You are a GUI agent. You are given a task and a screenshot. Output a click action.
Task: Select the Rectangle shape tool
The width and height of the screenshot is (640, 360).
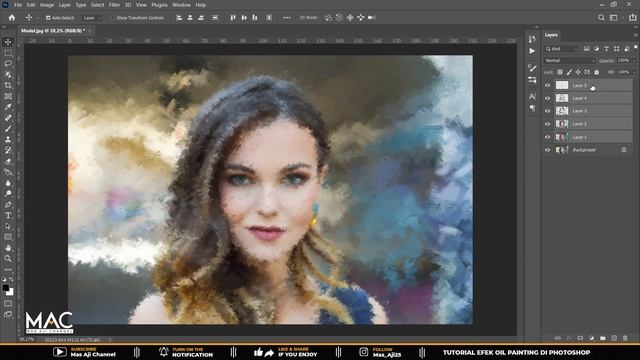click(8, 237)
